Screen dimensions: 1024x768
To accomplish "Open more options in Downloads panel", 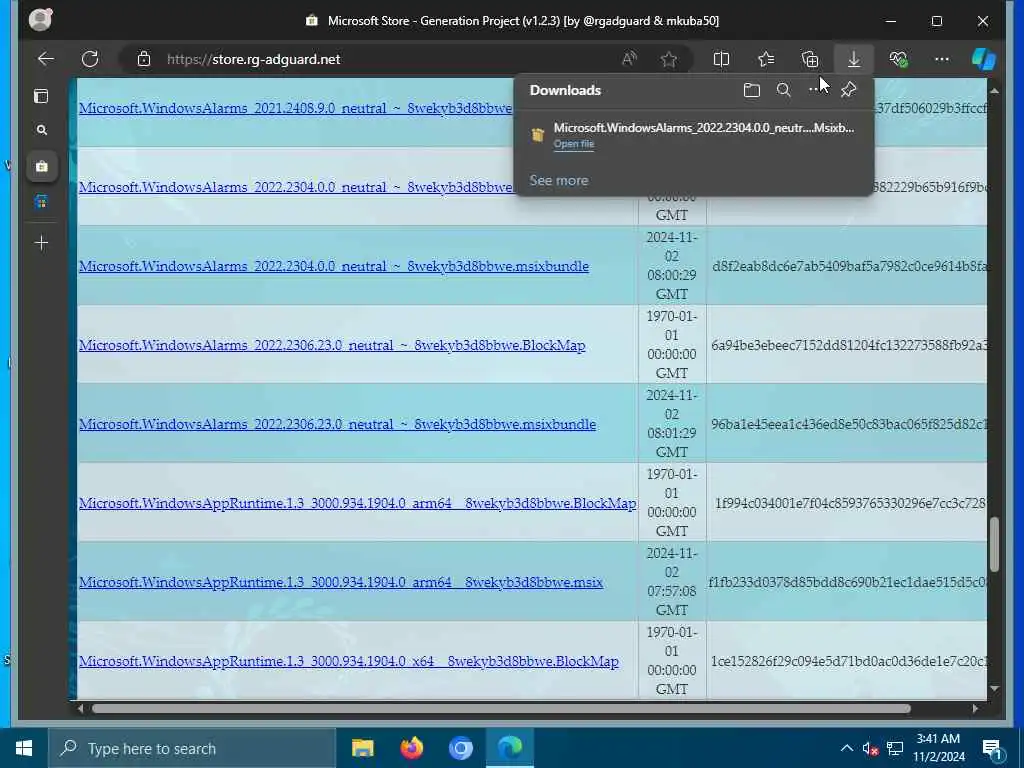I will [814, 90].
